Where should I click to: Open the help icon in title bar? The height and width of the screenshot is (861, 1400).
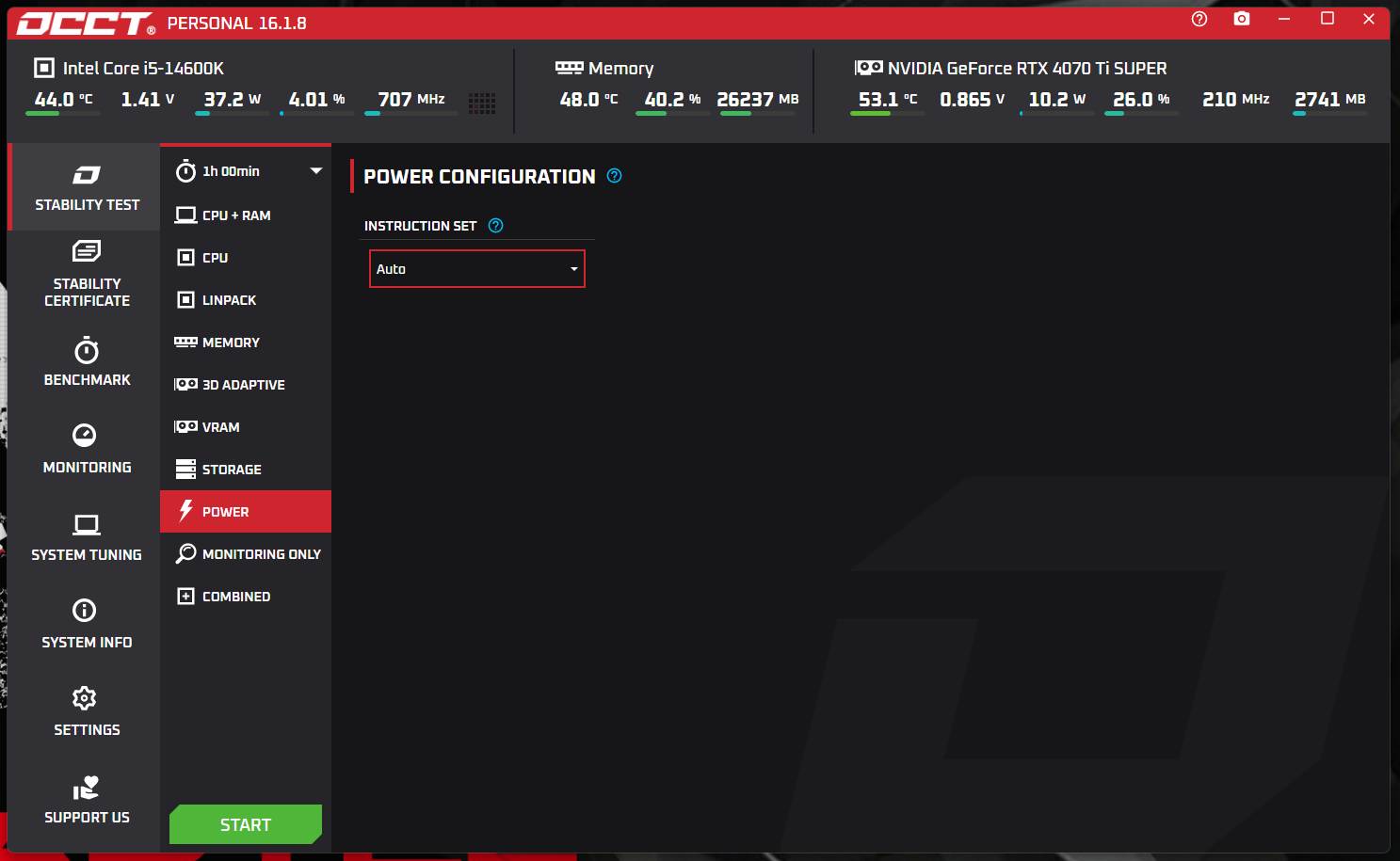point(1199,19)
